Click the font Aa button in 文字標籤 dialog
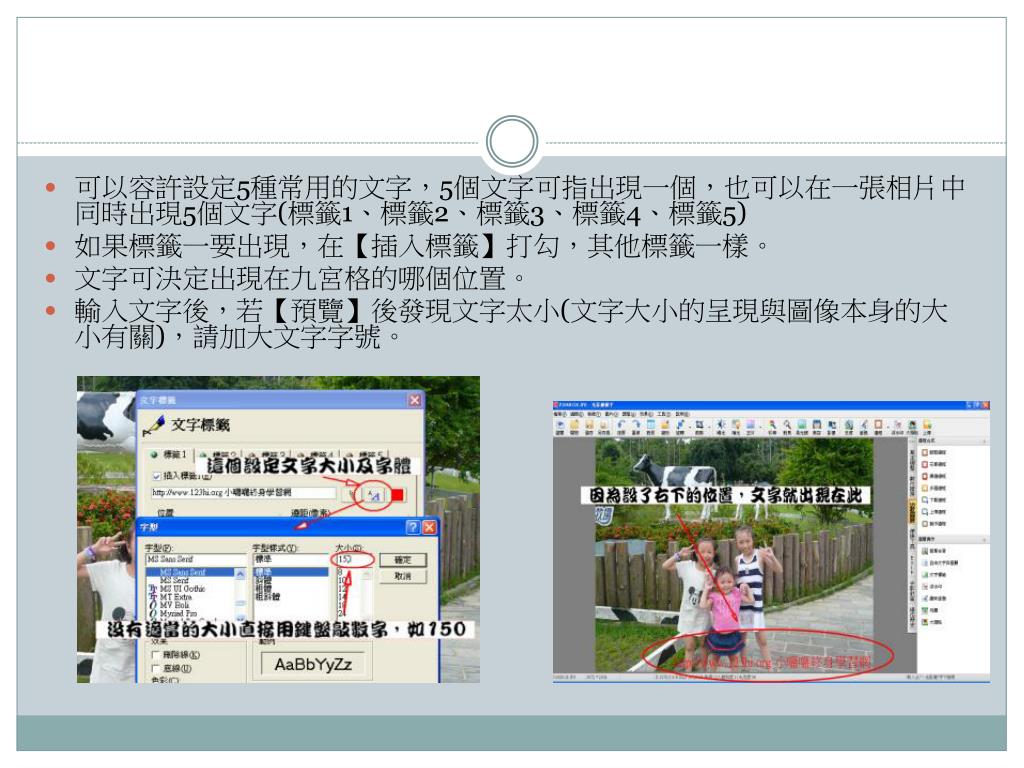The width and height of the screenshot is (1024, 768). click(x=374, y=494)
